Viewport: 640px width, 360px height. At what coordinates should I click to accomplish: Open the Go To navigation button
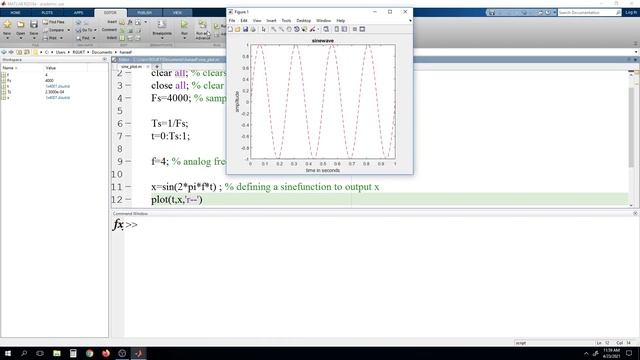(x=84, y=30)
